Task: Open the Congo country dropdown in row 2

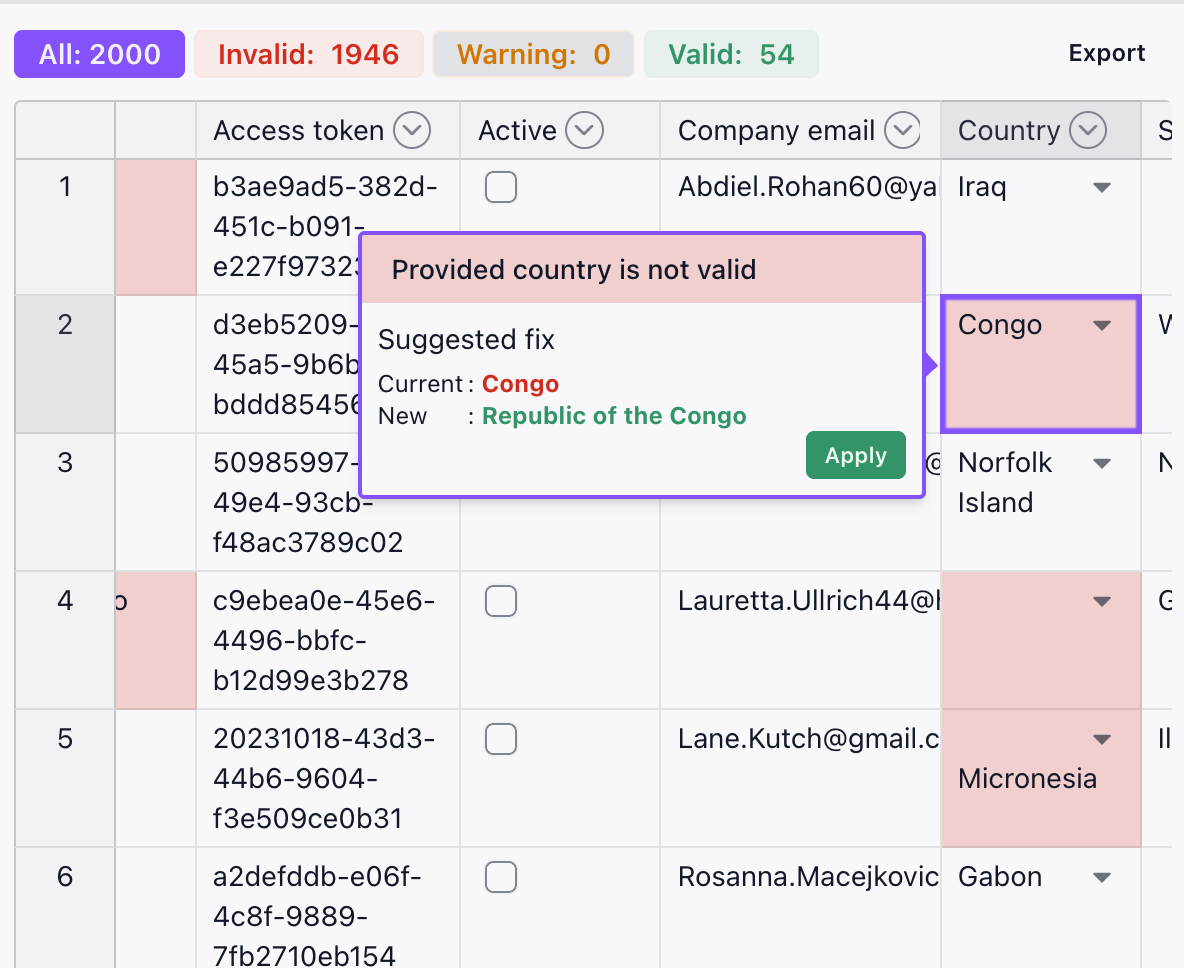Action: tap(1101, 324)
